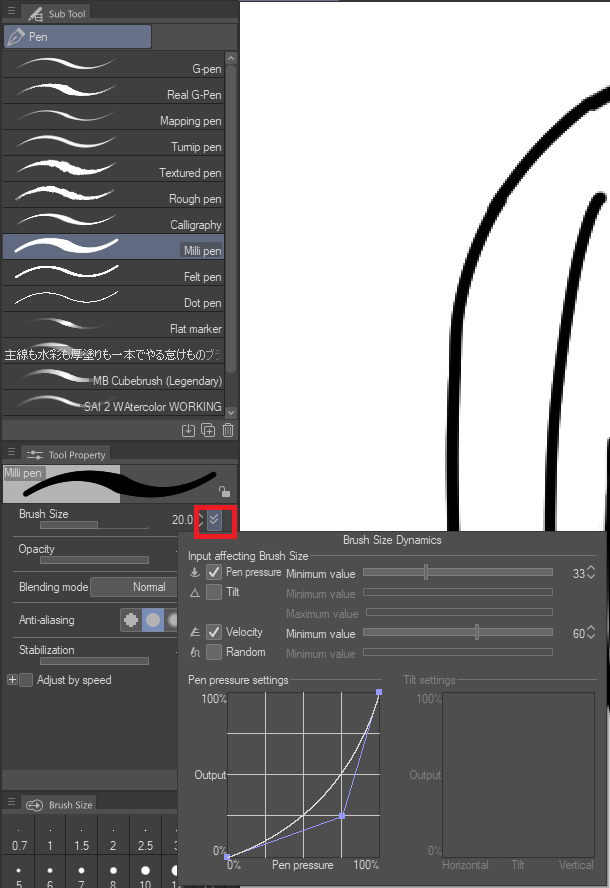Select the Felt pen brush
Viewport: 610px width, 888px height.
113,274
